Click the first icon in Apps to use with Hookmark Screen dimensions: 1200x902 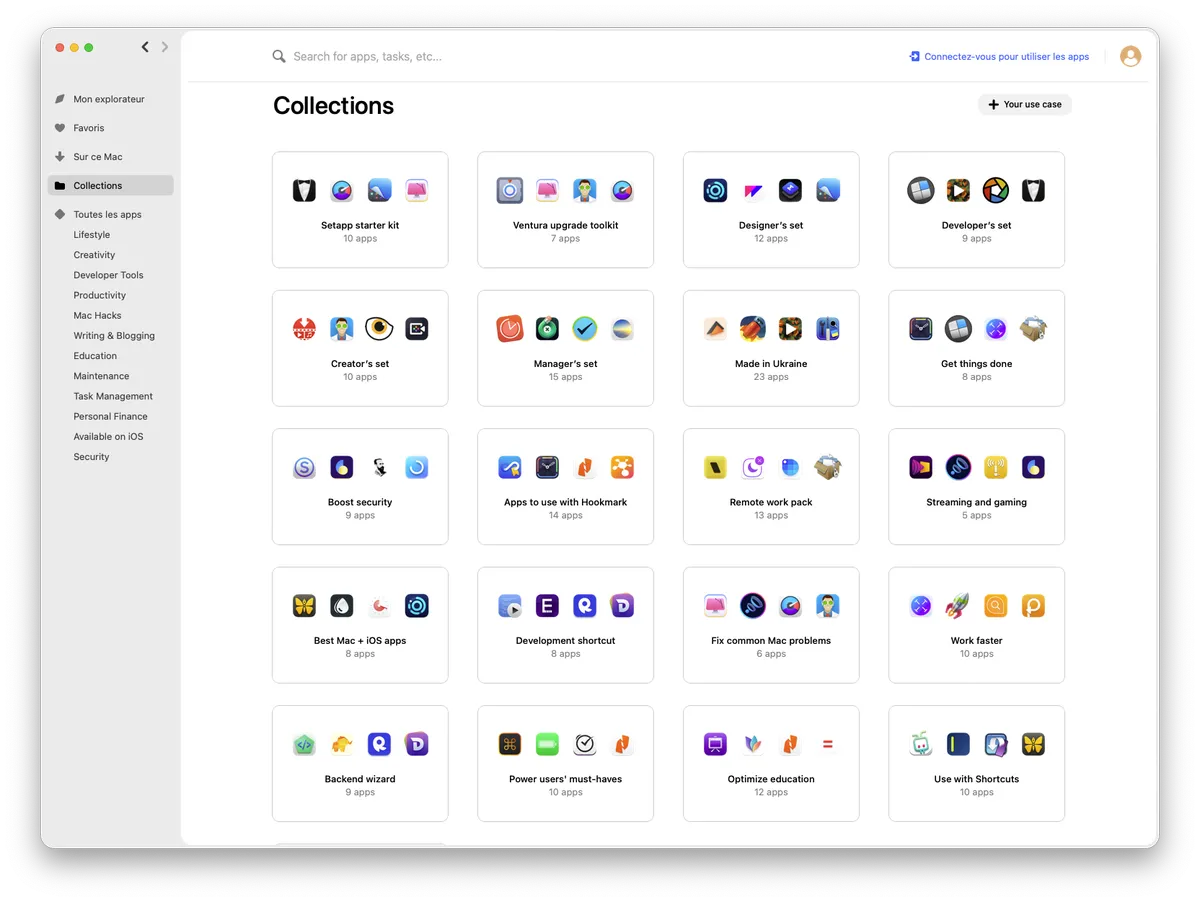pos(510,467)
